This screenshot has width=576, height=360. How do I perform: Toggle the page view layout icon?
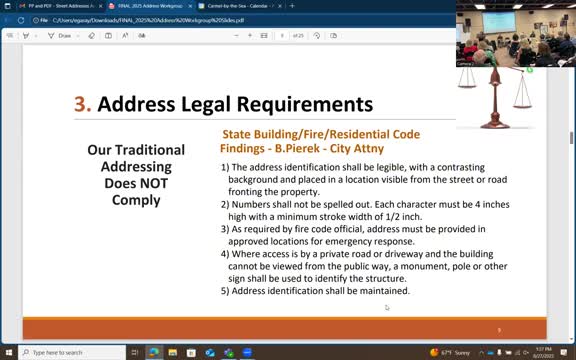pyautogui.click(x=333, y=36)
